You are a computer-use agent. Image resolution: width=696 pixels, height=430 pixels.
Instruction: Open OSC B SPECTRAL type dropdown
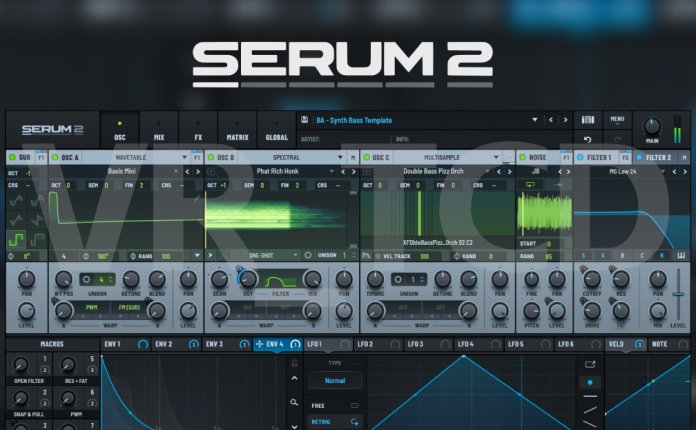pos(340,157)
